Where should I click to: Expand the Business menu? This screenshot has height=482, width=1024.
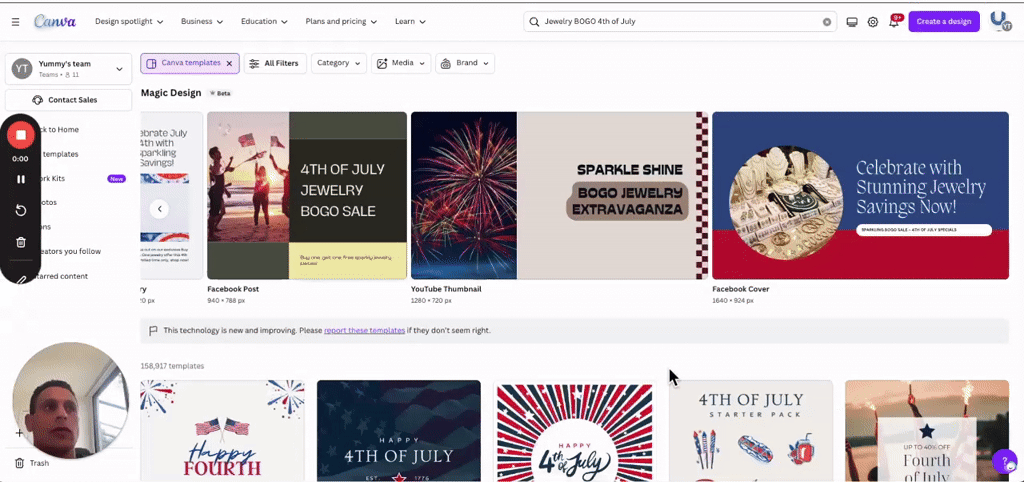[202, 22]
